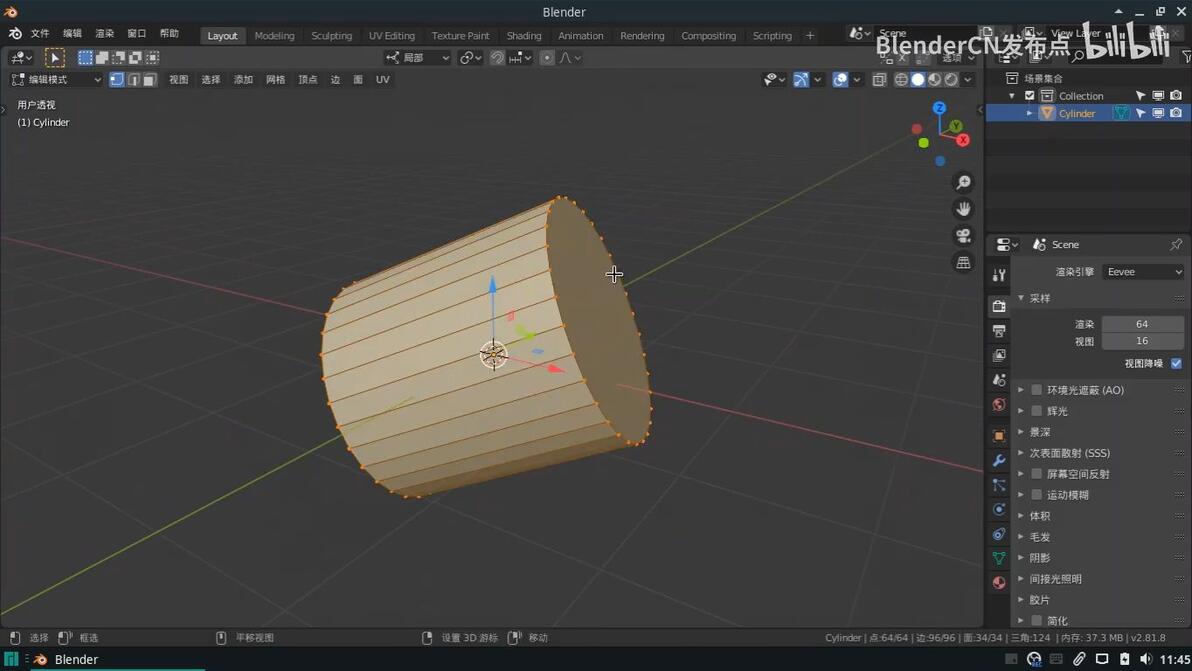The image size is (1192, 671).
Task: Select material preview shading
Action: point(934,80)
